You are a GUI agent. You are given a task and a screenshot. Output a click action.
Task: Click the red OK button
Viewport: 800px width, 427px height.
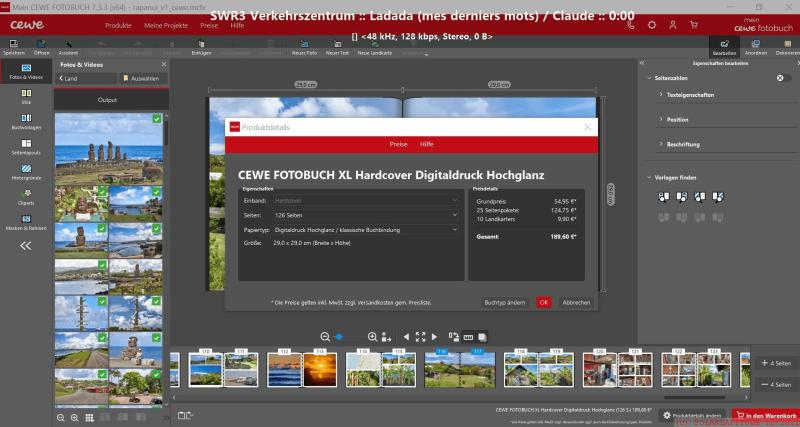click(x=544, y=303)
